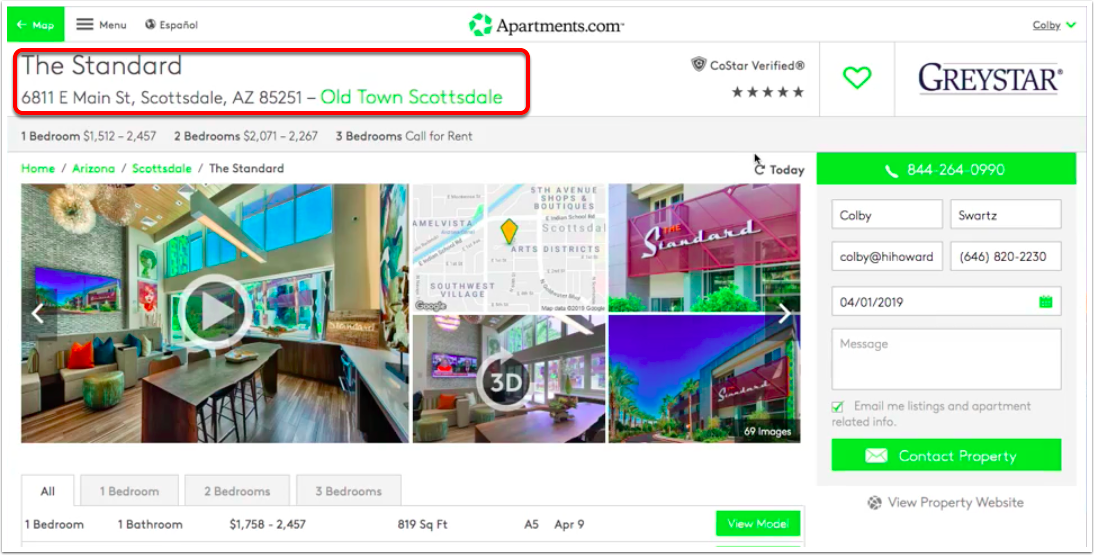Go back to Map view

point(36,24)
